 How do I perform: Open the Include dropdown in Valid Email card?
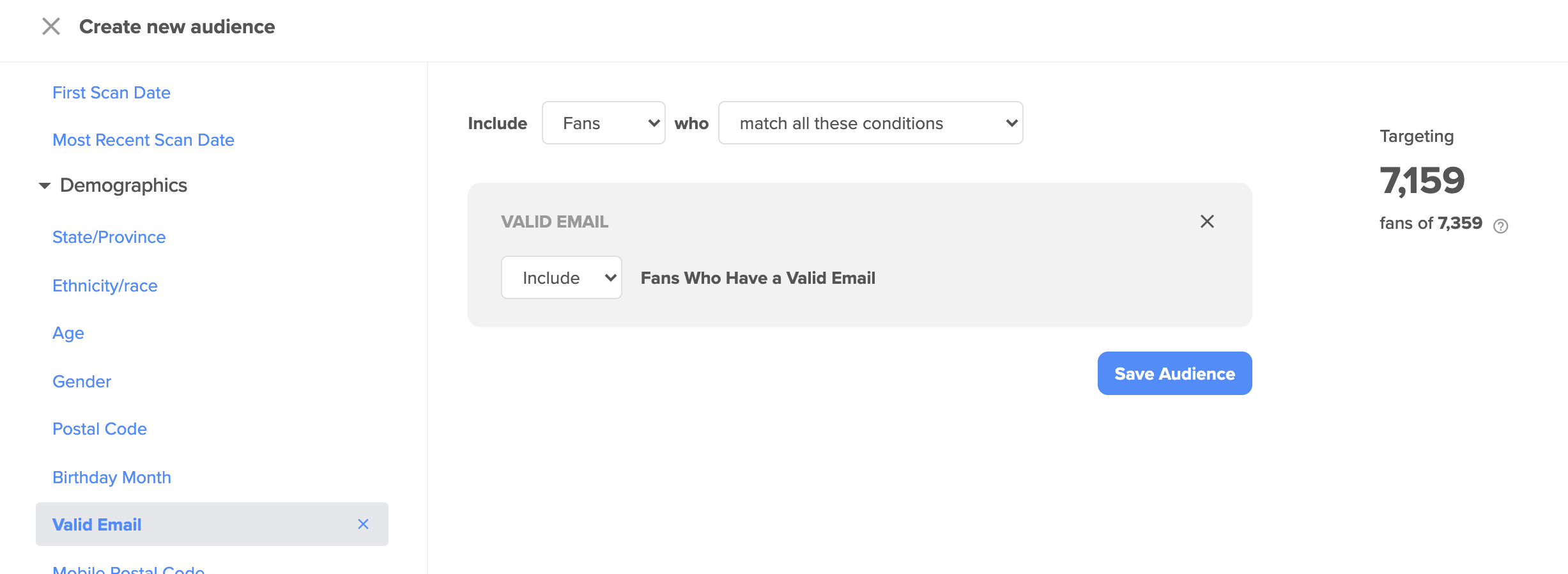pyautogui.click(x=562, y=277)
